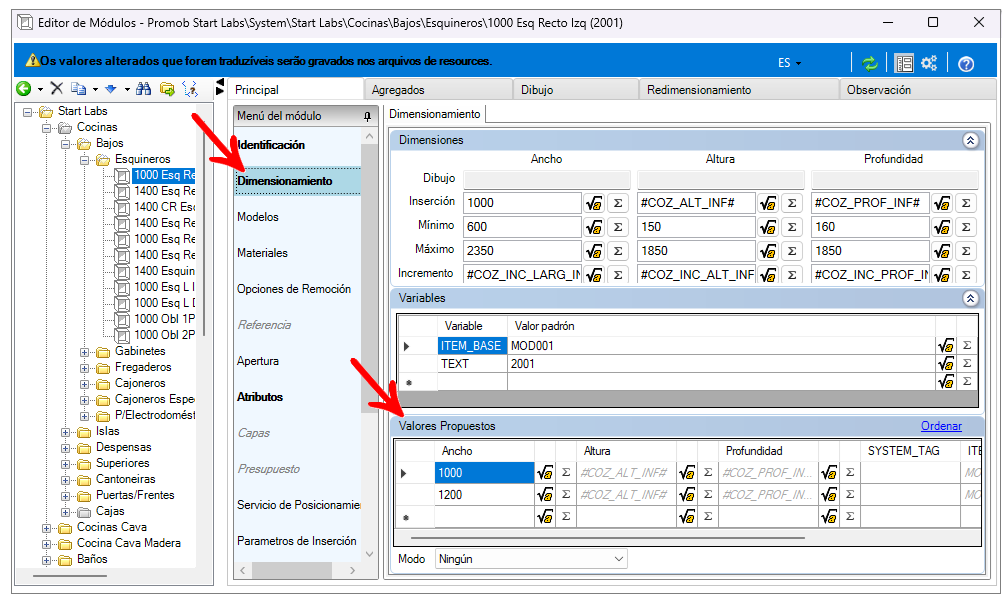1008x604 pixels.
Task: Open the Modo dropdown set to Ningún
Action: (530, 559)
